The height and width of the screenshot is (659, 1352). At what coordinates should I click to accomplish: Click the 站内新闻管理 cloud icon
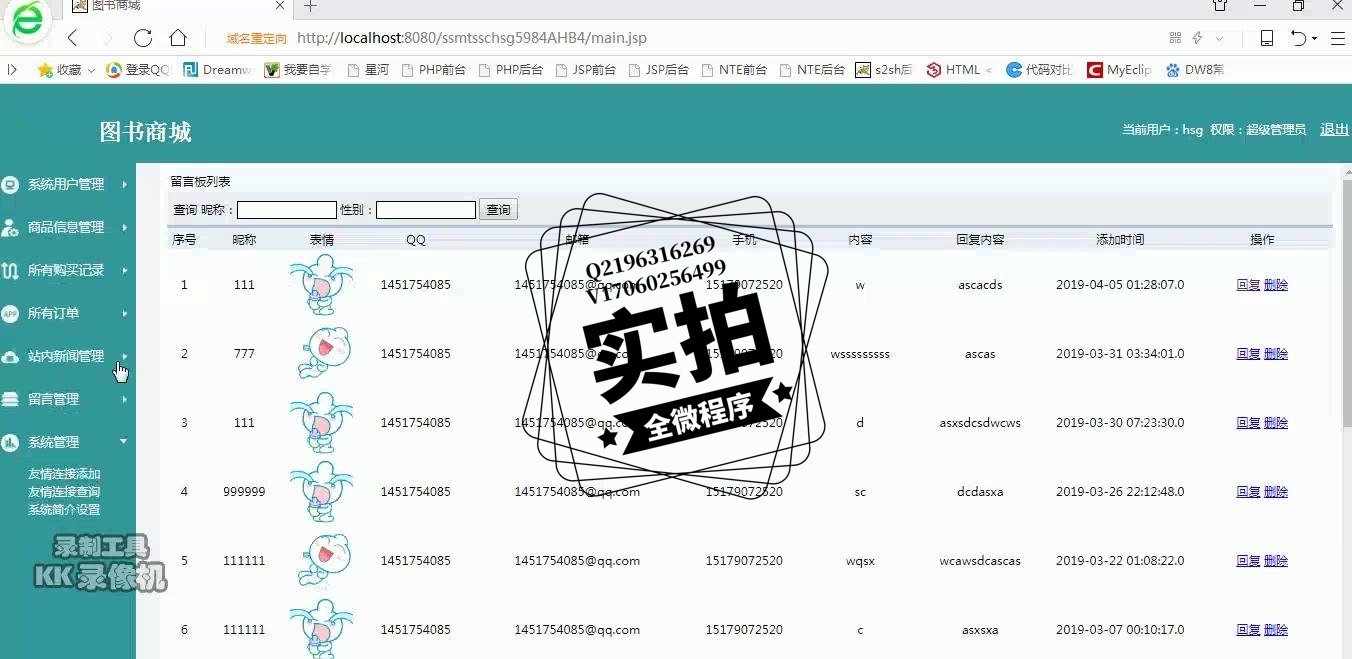pos(10,357)
